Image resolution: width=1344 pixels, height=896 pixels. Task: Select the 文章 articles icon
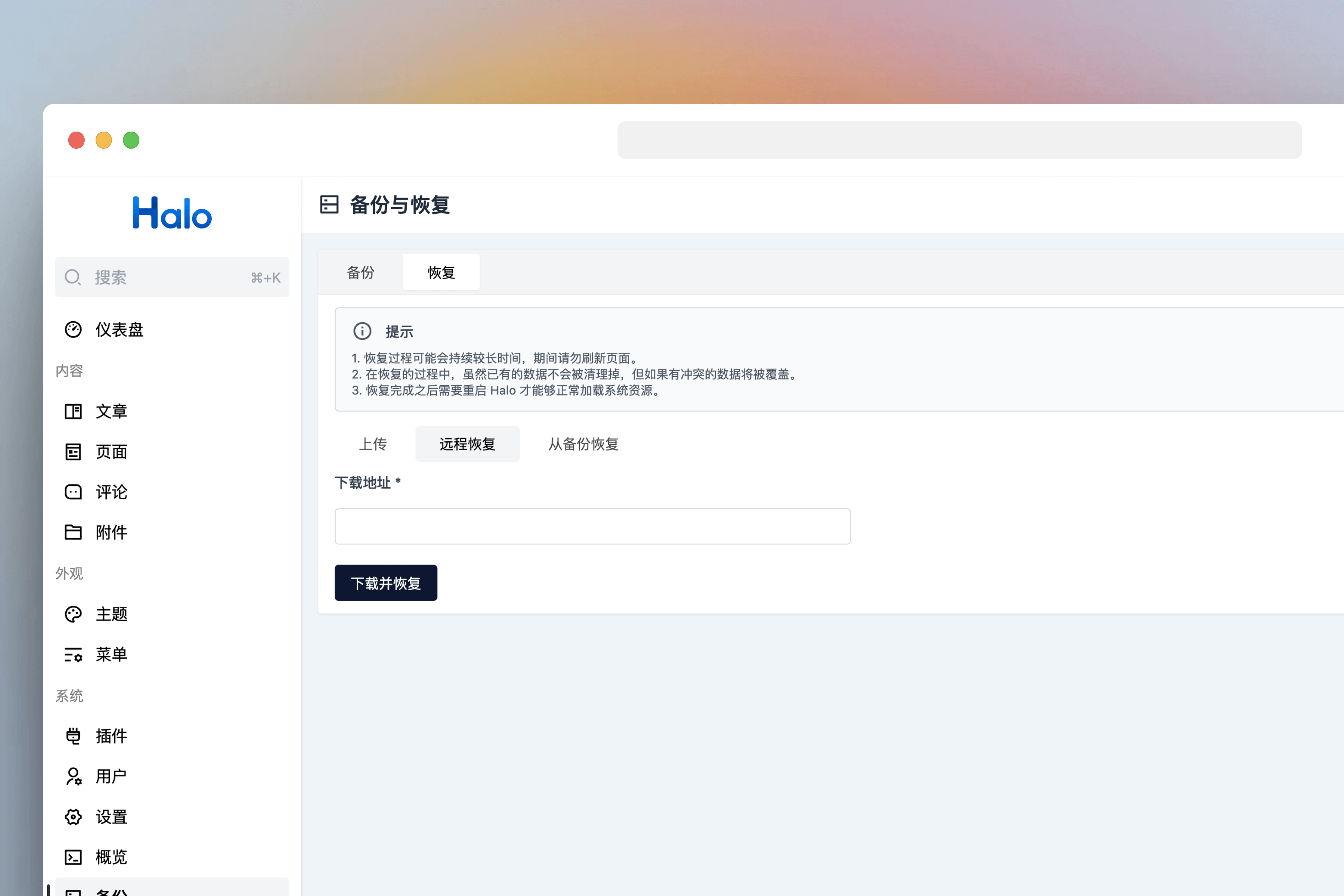pos(73,411)
